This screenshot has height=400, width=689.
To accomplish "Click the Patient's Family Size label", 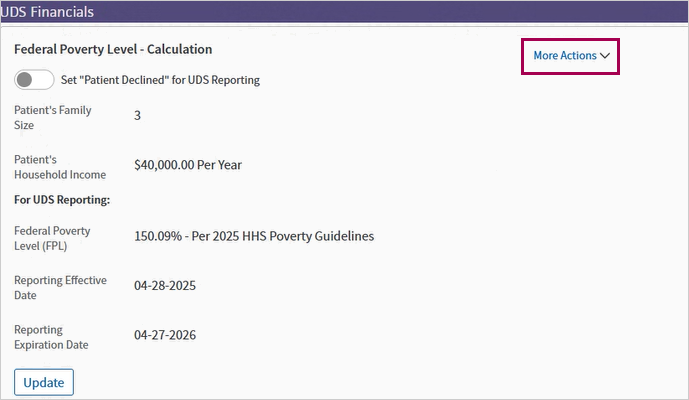I will (53, 117).
